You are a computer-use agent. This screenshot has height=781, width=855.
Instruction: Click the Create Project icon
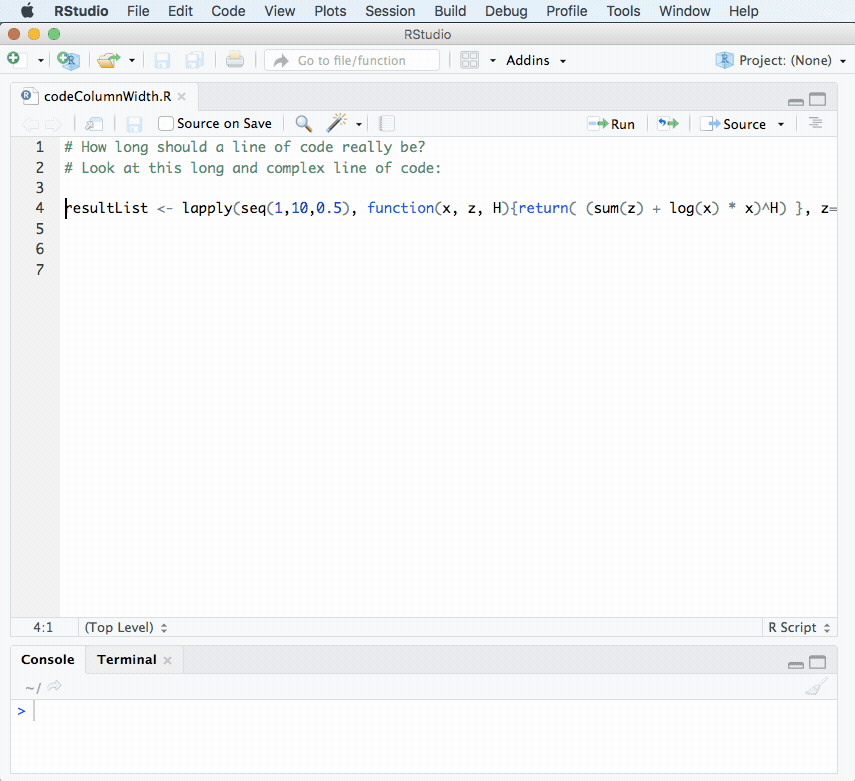pos(68,60)
